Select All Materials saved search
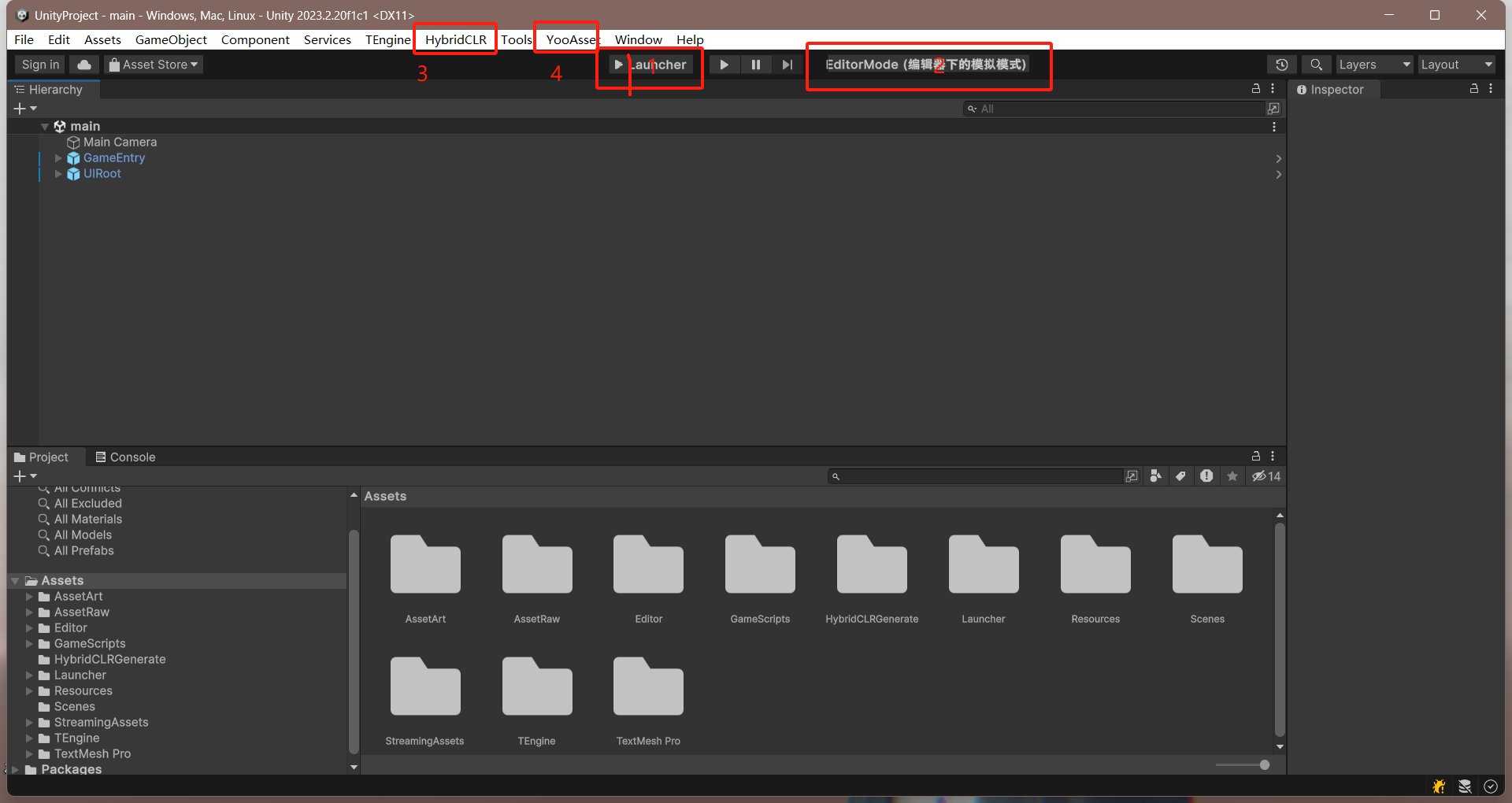The image size is (1512, 803). point(87,520)
